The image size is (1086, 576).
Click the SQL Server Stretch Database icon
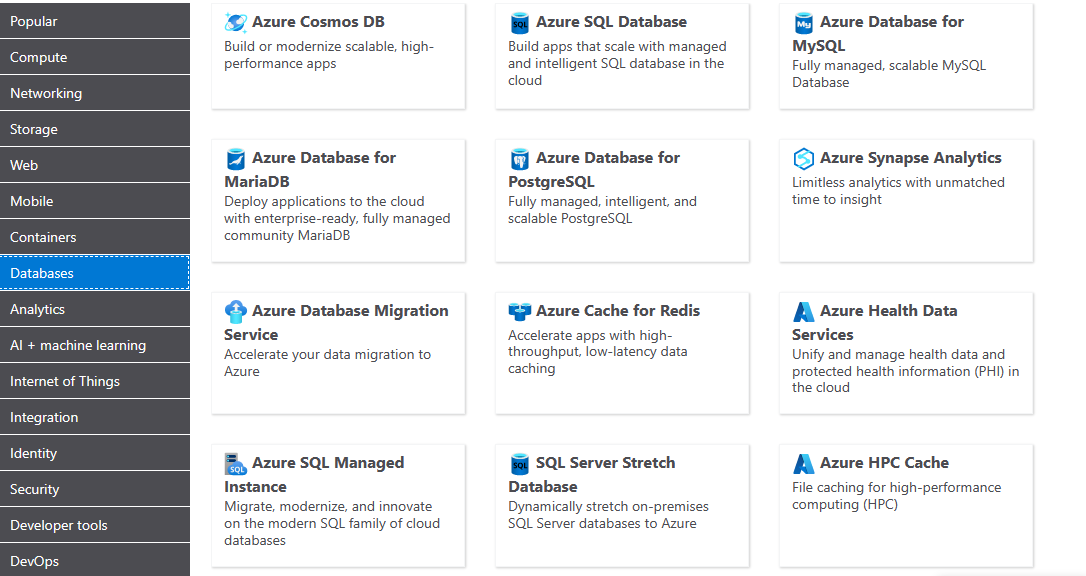tap(519, 464)
